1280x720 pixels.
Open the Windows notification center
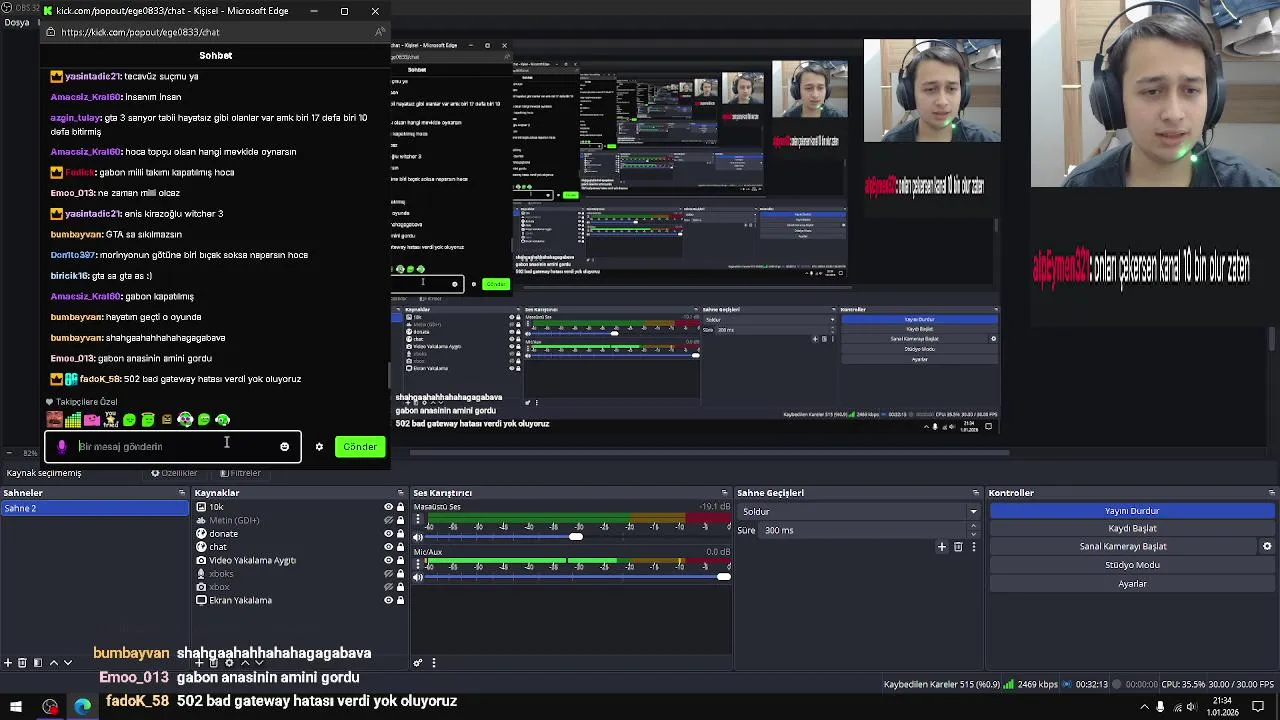pos(1258,707)
